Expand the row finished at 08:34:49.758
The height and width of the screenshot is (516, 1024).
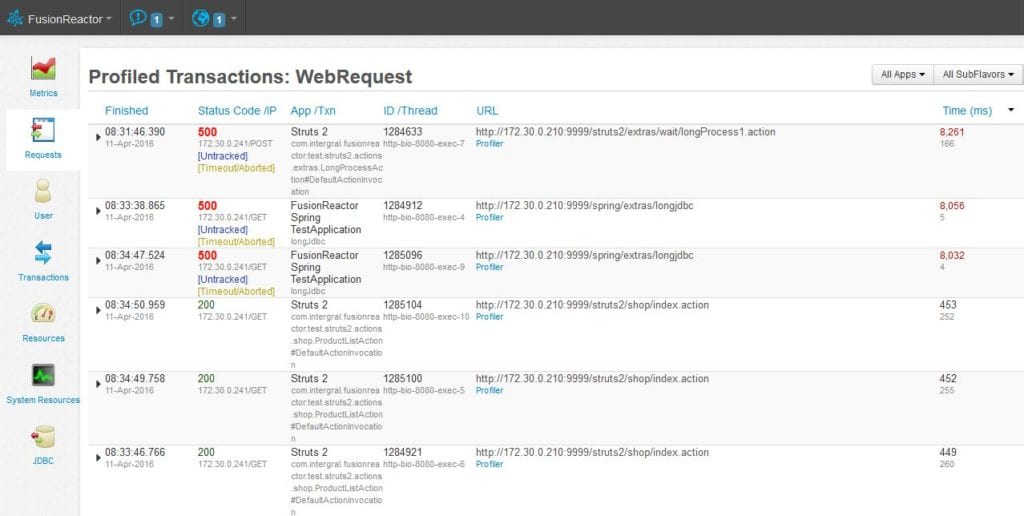pos(99,384)
